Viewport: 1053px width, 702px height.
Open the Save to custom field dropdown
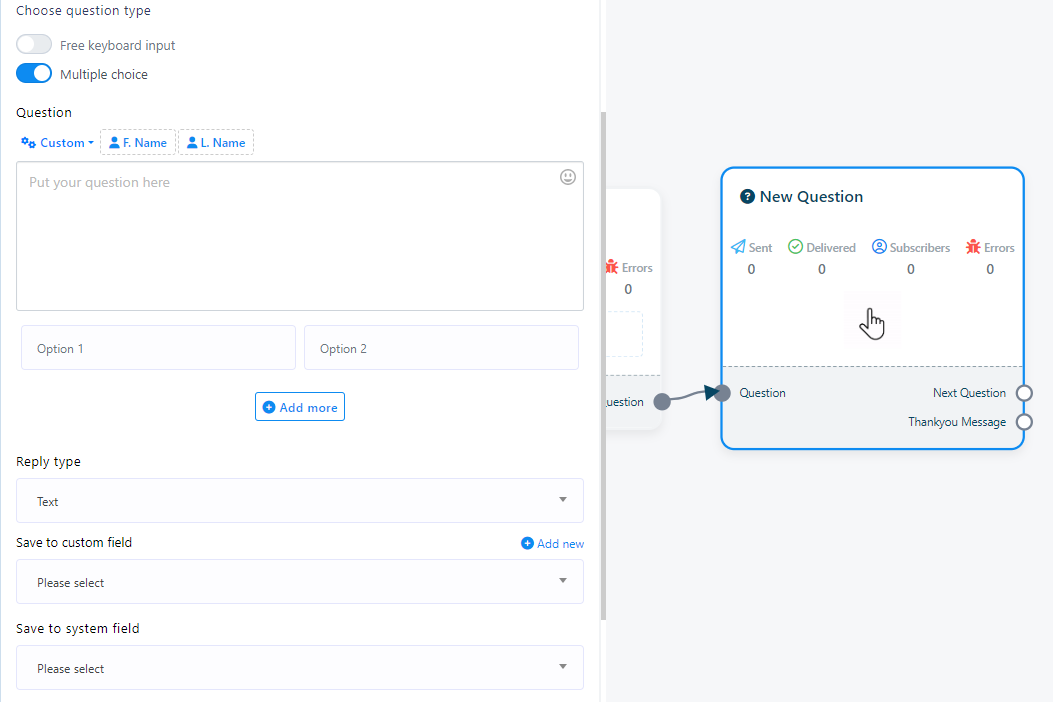299,582
